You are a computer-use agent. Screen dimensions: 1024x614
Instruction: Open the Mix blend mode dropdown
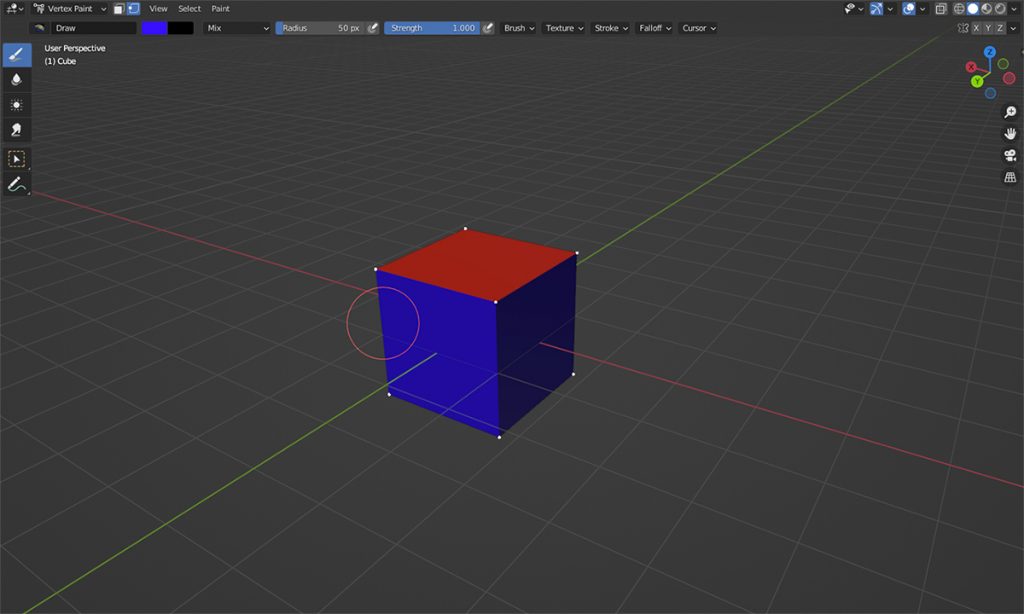point(237,28)
